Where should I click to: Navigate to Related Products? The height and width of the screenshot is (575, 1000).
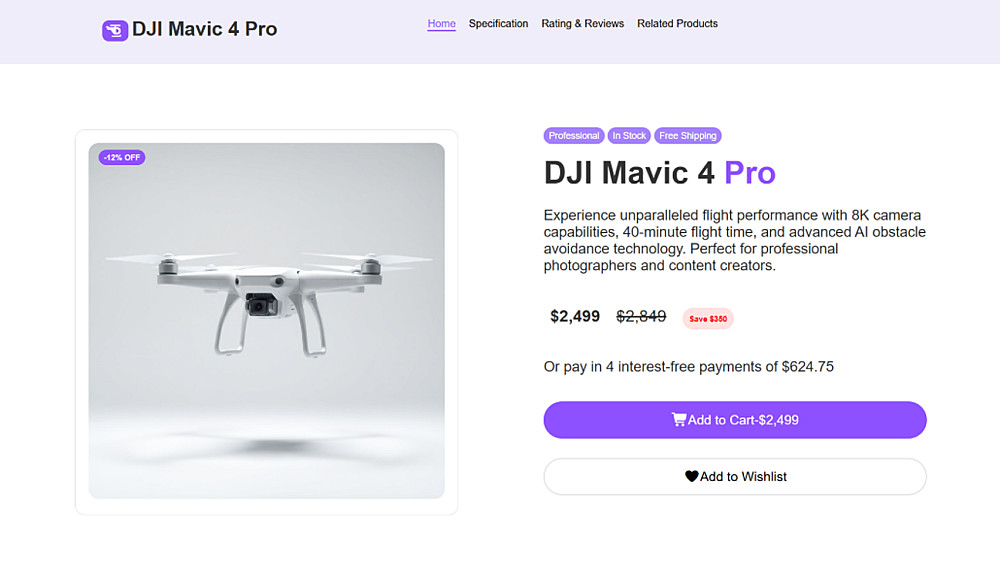click(x=677, y=24)
